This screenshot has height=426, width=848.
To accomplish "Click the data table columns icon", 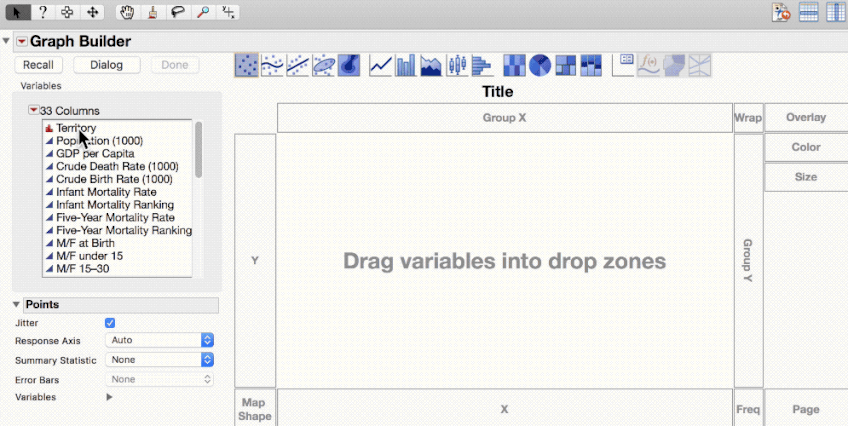I will (836, 12).
